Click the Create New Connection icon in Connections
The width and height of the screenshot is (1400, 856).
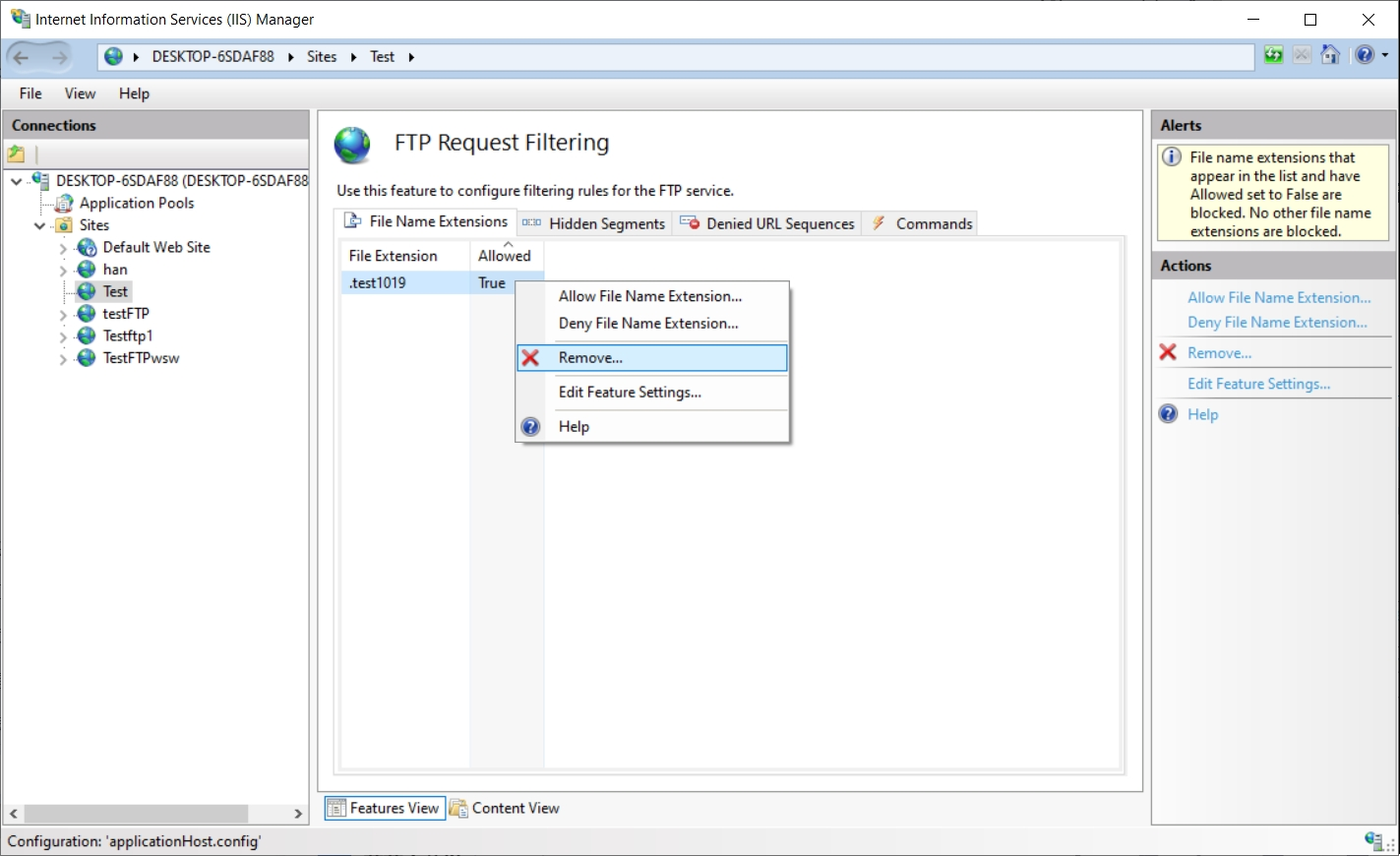[x=17, y=153]
